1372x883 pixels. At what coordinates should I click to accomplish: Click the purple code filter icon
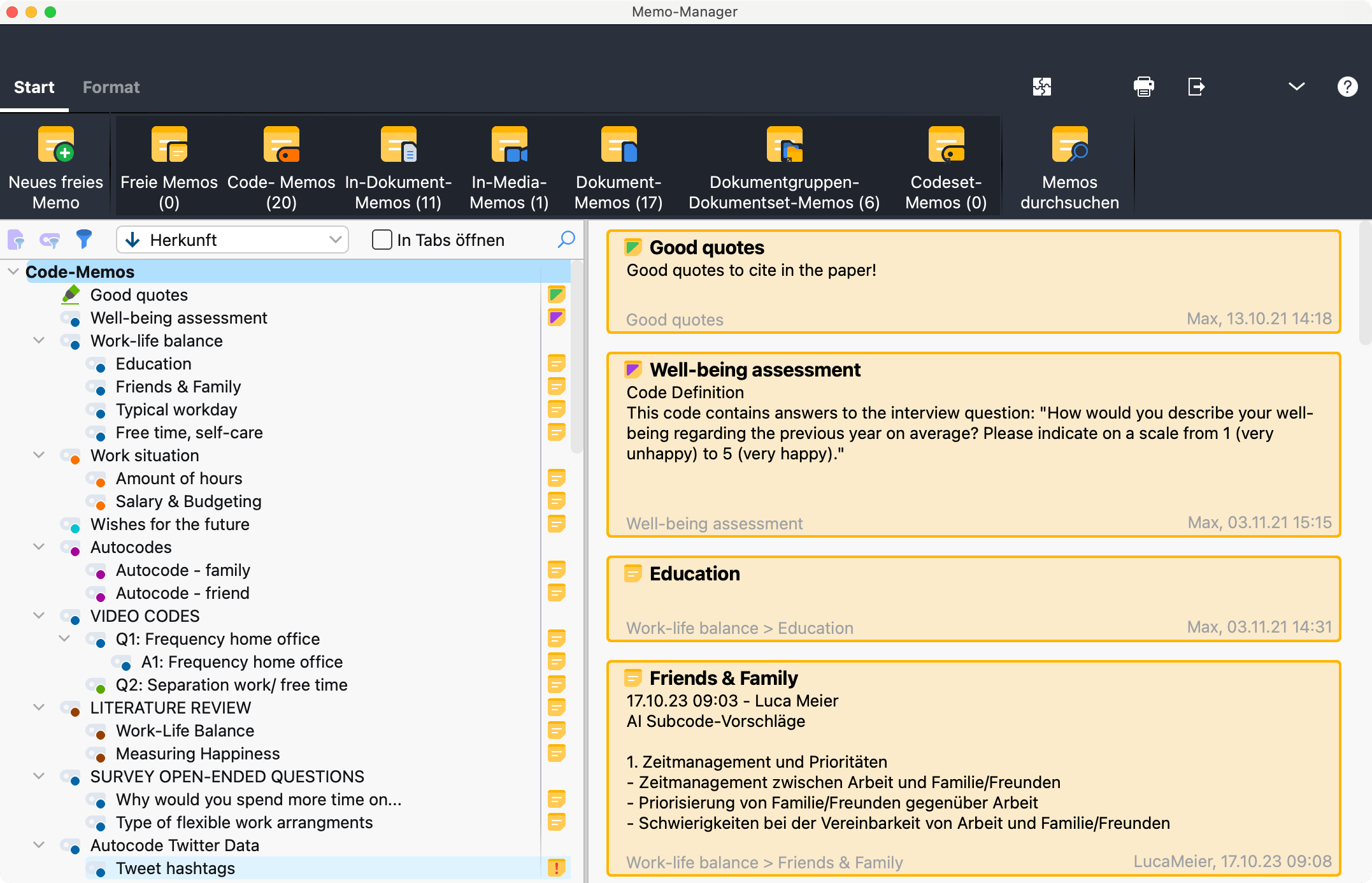point(50,240)
